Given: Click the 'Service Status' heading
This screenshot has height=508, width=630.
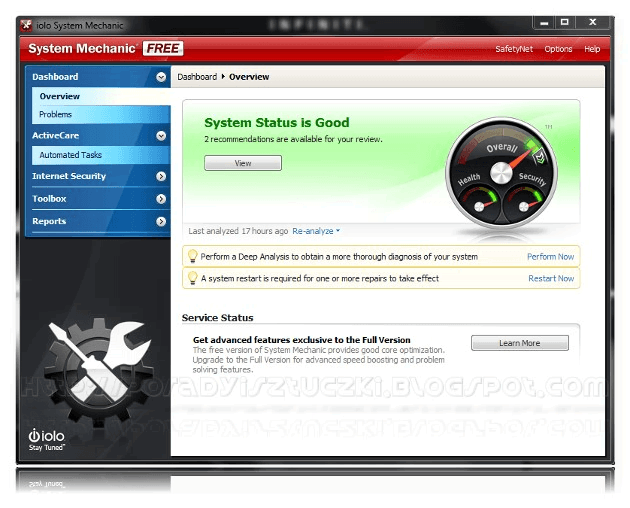Looking at the screenshot, I should click(217, 318).
